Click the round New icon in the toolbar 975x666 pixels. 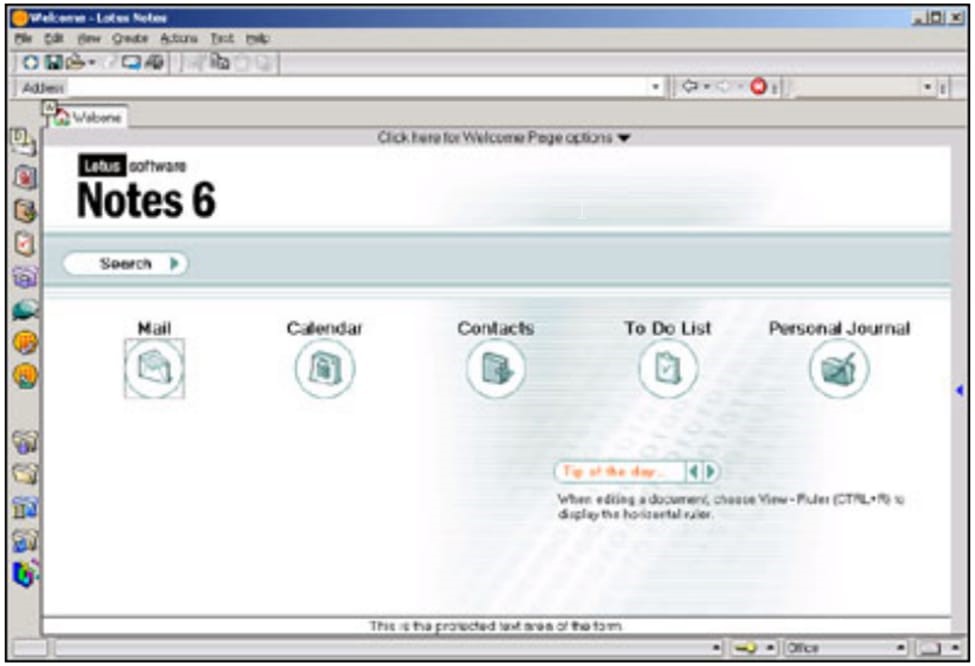pos(30,62)
